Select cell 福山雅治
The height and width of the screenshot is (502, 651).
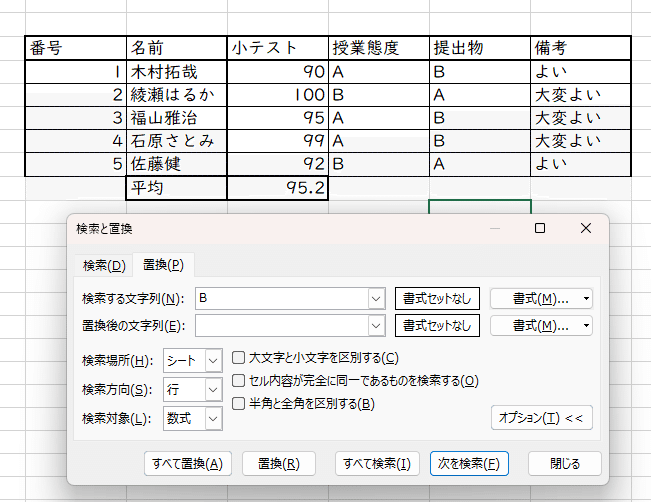tap(177, 118)
